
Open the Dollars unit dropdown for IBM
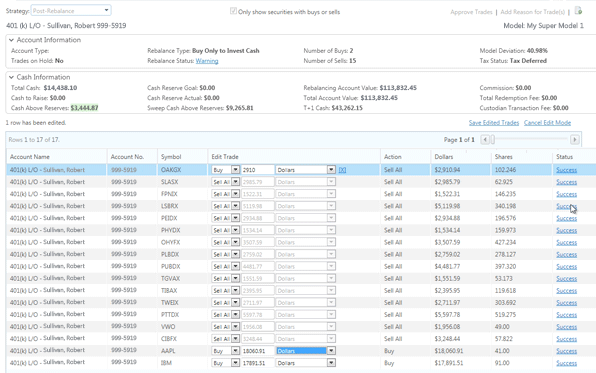[331, 363]
